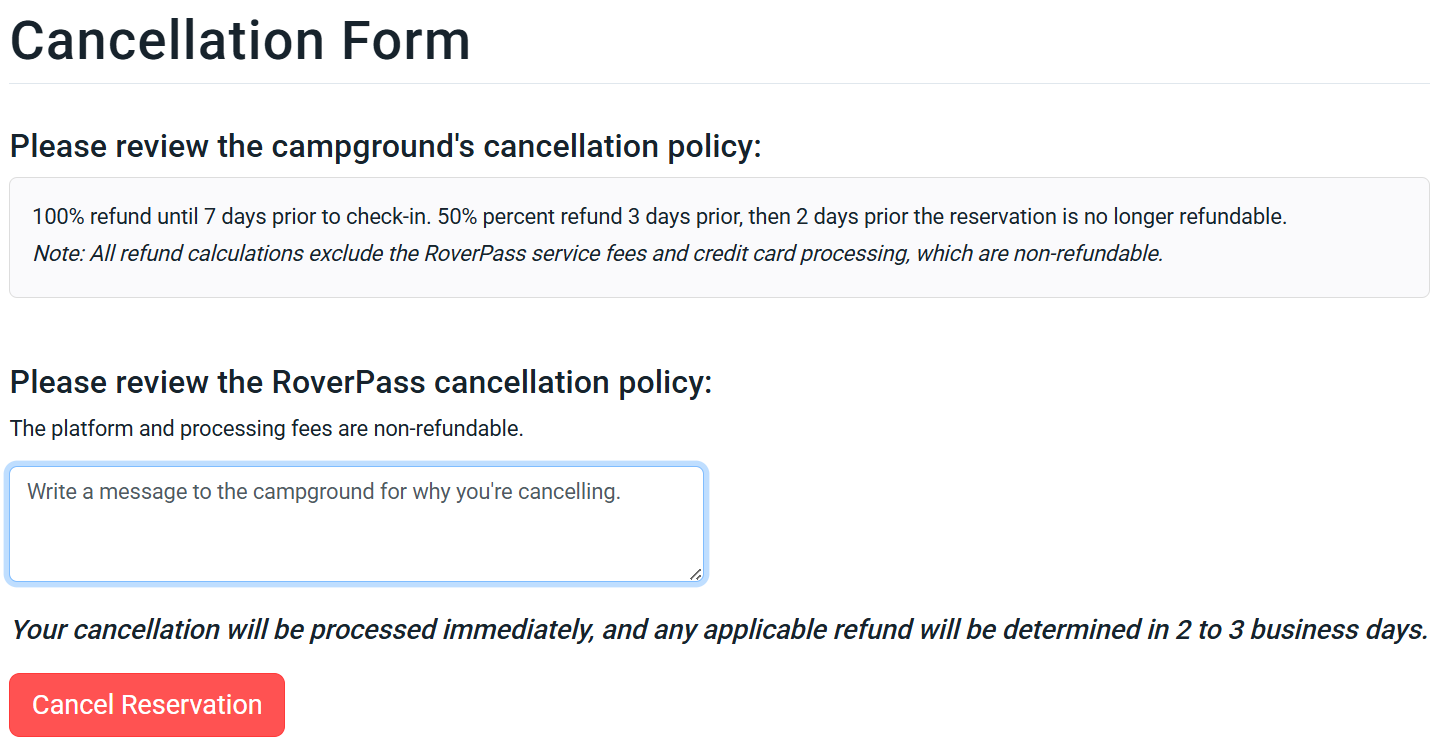Focus the cancellation message text area
This screenshot has width=1449, height=739.
pyautogui.click(x=357, y=524)
